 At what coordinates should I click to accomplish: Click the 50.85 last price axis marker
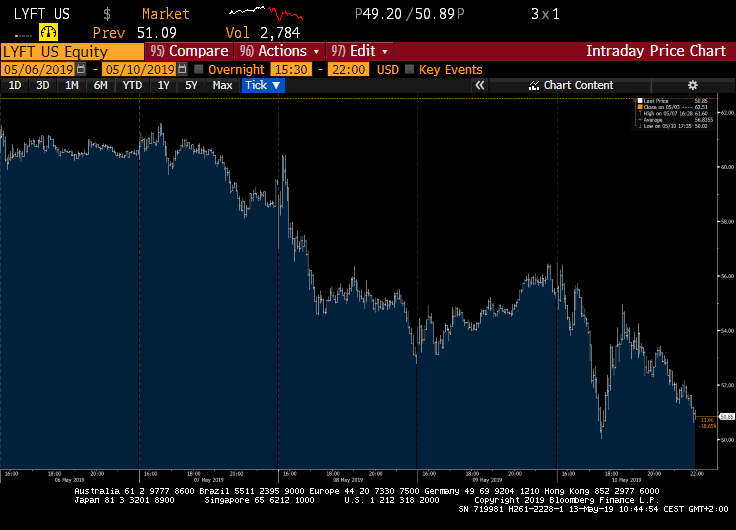tap(727, 416)
